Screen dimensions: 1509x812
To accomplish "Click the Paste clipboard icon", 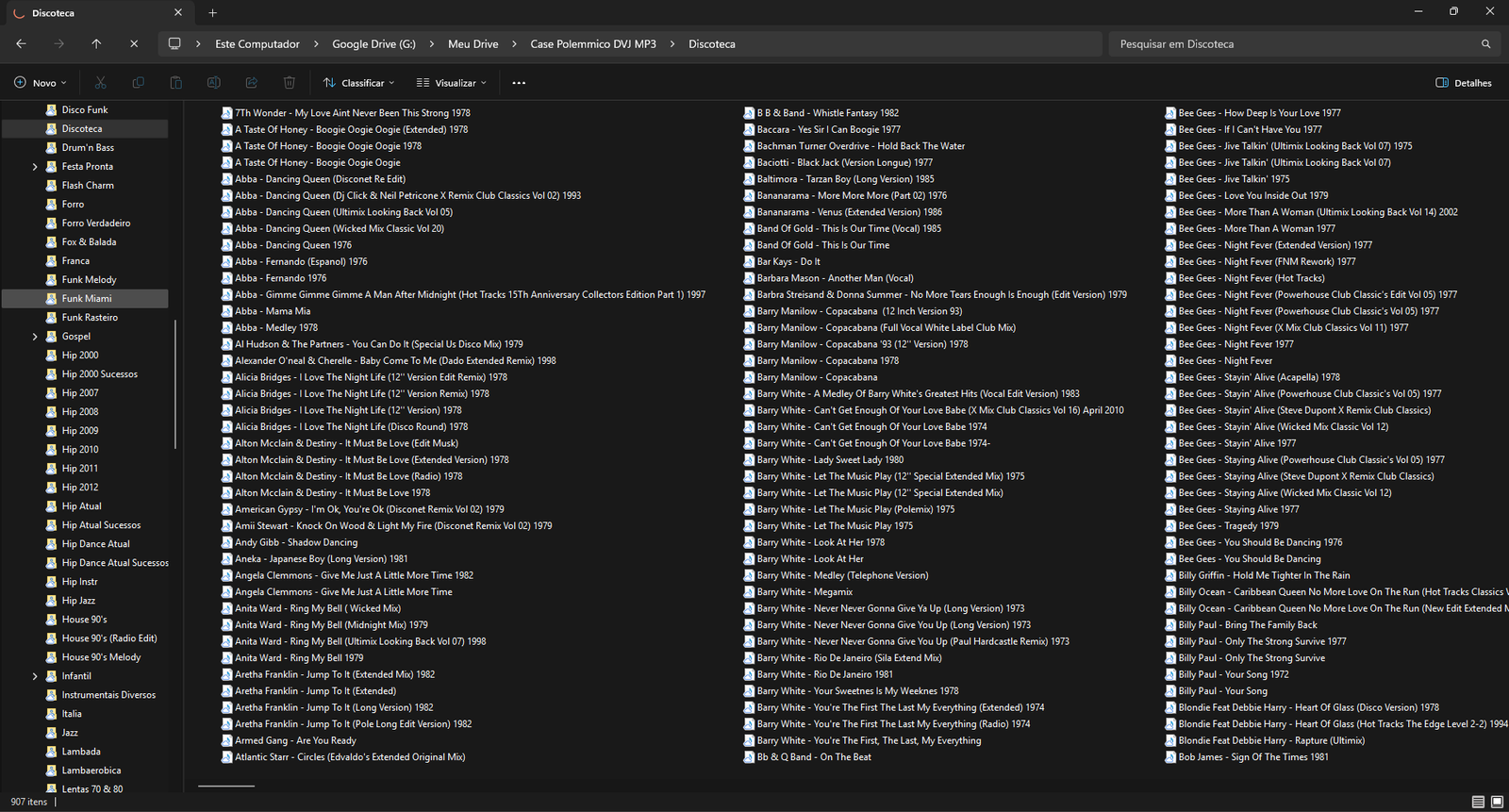I will click(176, 83).
